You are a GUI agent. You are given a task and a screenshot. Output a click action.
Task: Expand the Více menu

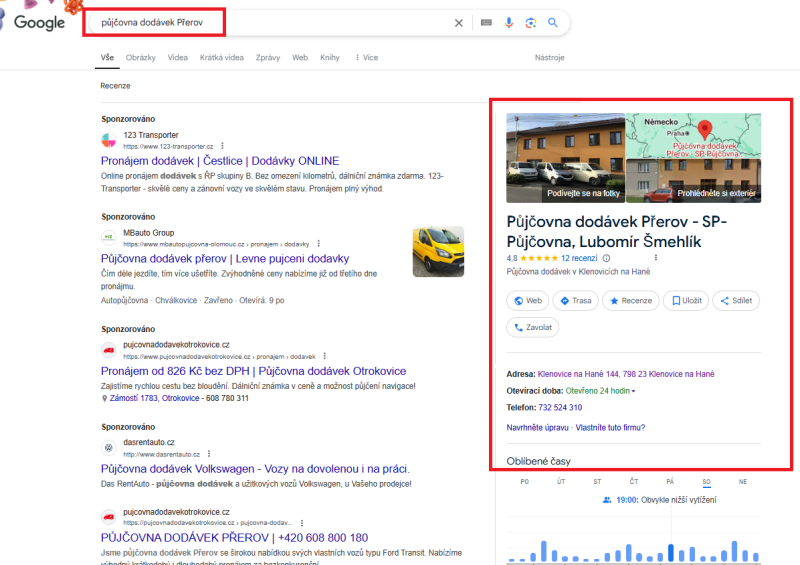point(367,58)
